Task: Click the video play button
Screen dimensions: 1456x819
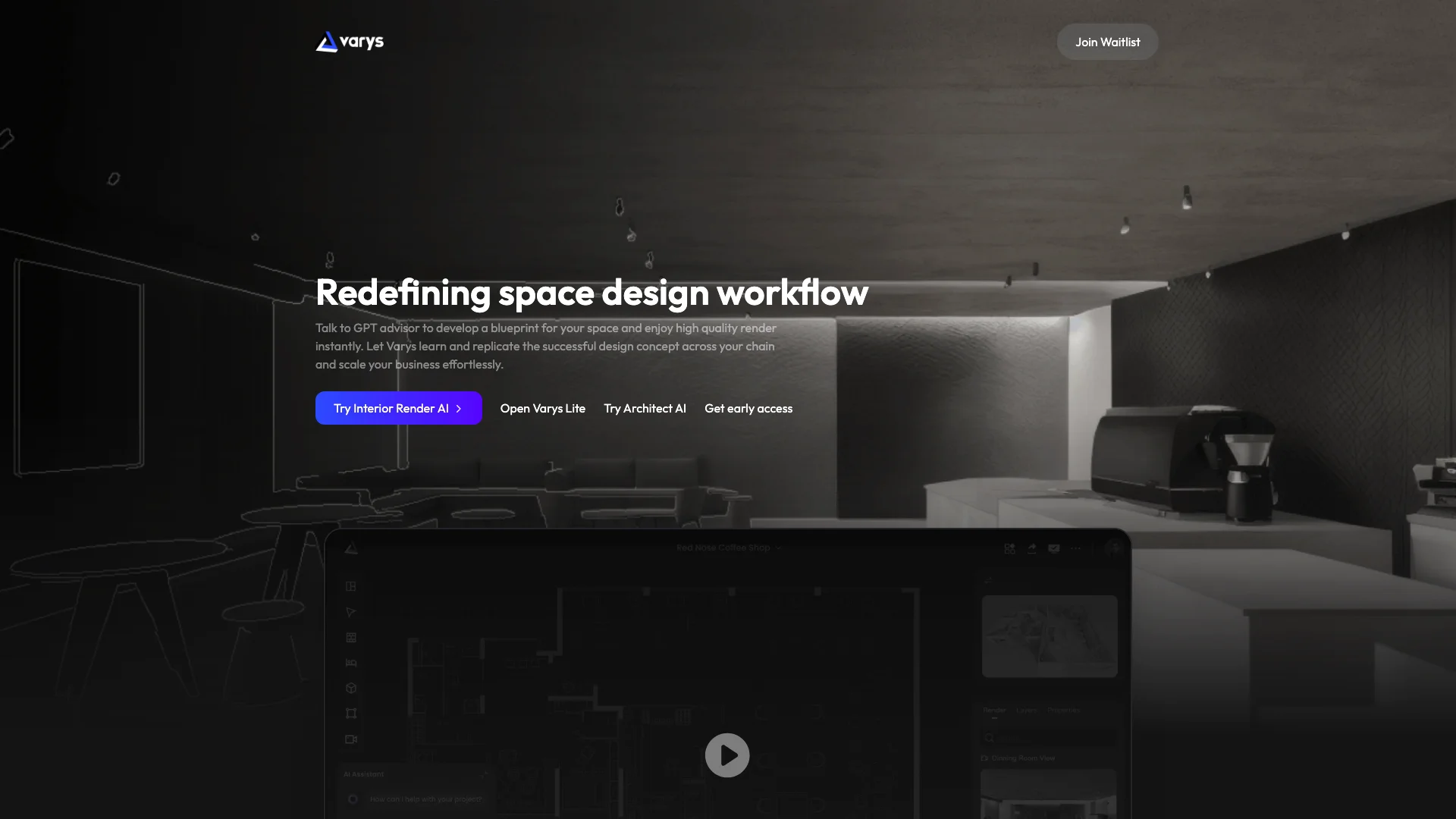Action: 727,755
